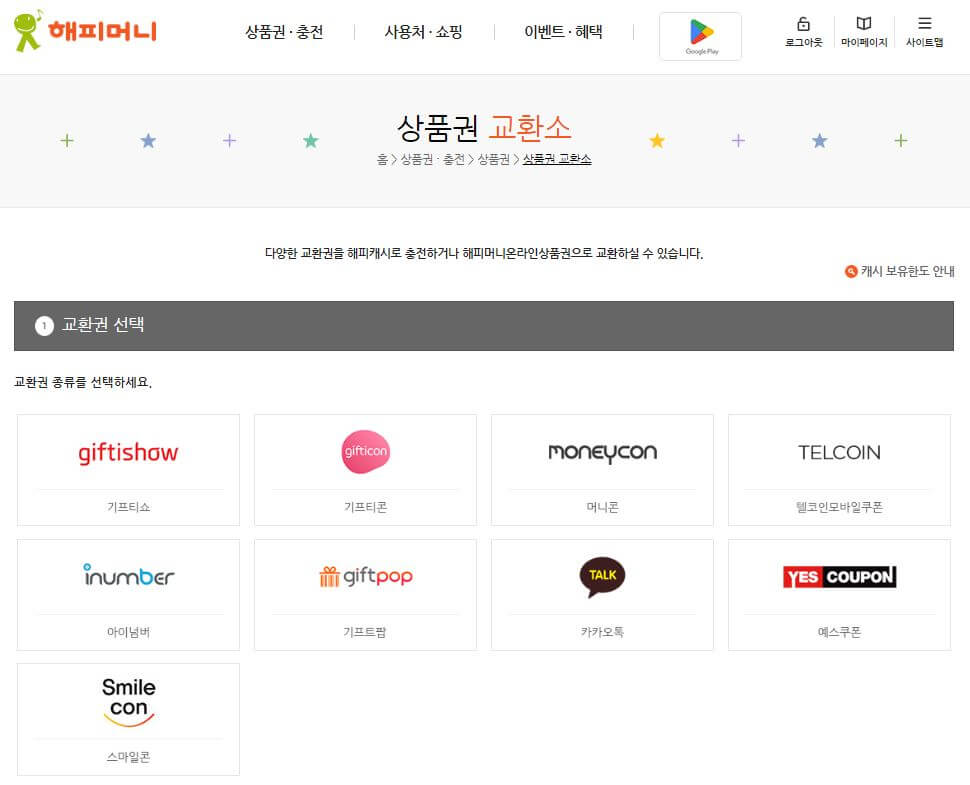
Task: Click the 기프티콘 label
Action: [x=366, y=507]
